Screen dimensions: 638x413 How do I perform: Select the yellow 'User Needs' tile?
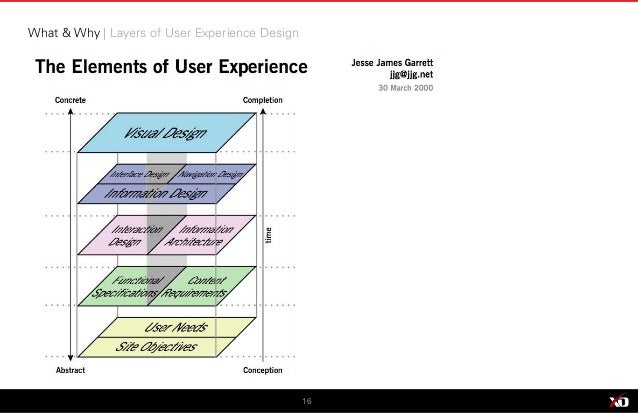pos(177,328)
